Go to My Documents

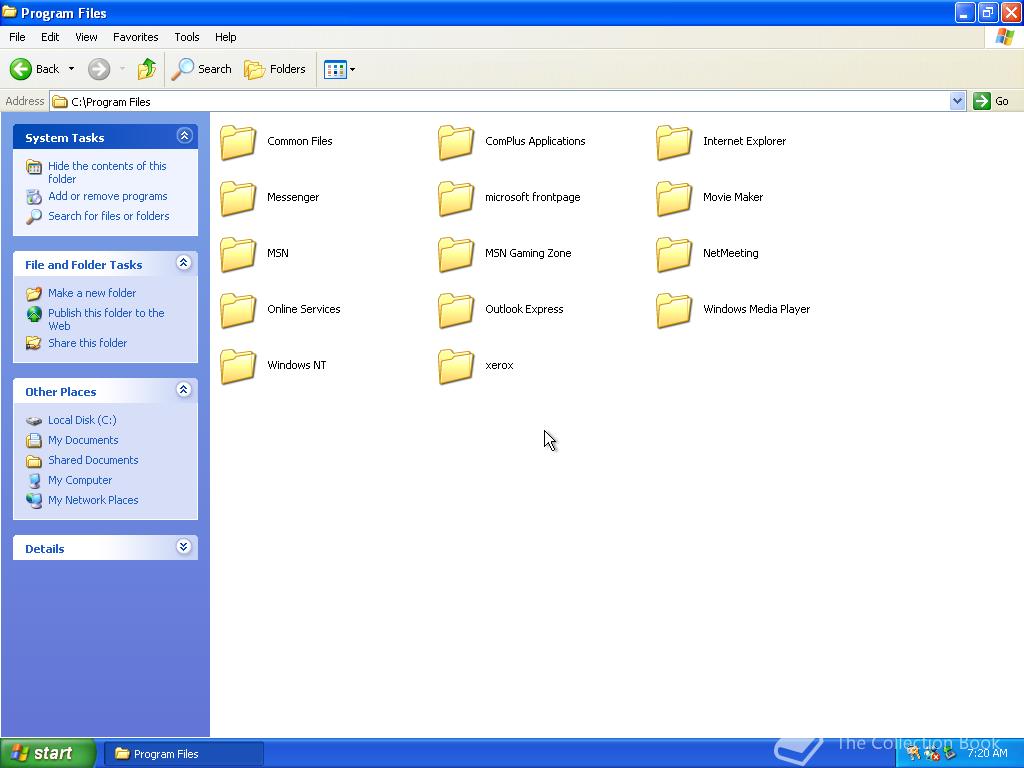pyautogui.click(x=83, y=440)
